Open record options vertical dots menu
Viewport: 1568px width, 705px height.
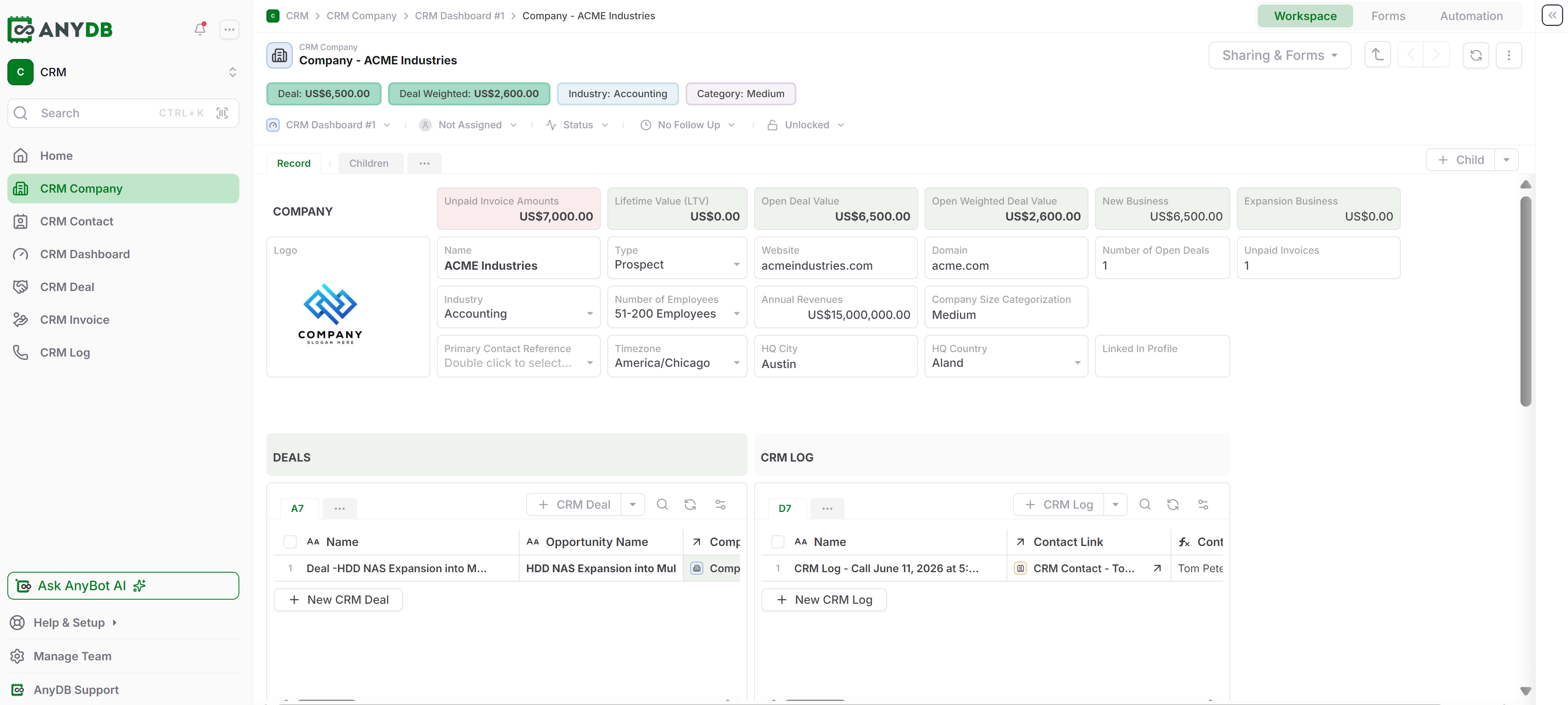coord(1508,55)
